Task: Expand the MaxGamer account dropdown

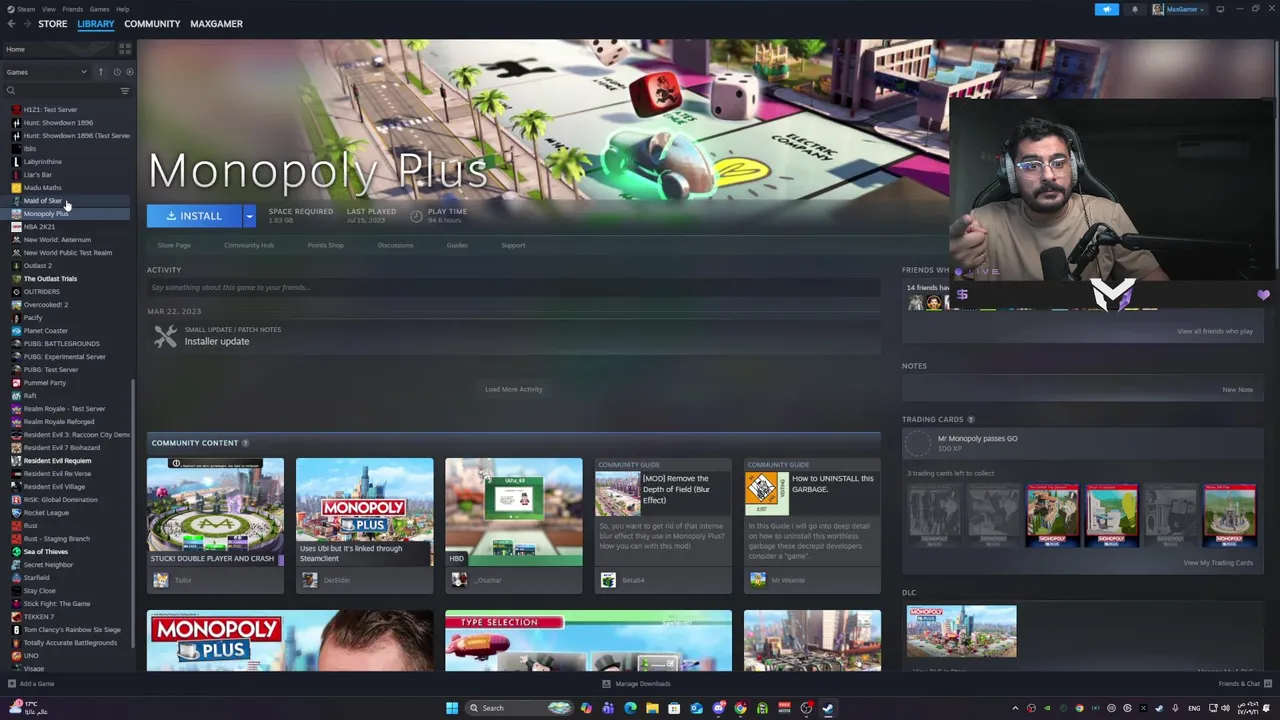Action: pos(1179,9)
